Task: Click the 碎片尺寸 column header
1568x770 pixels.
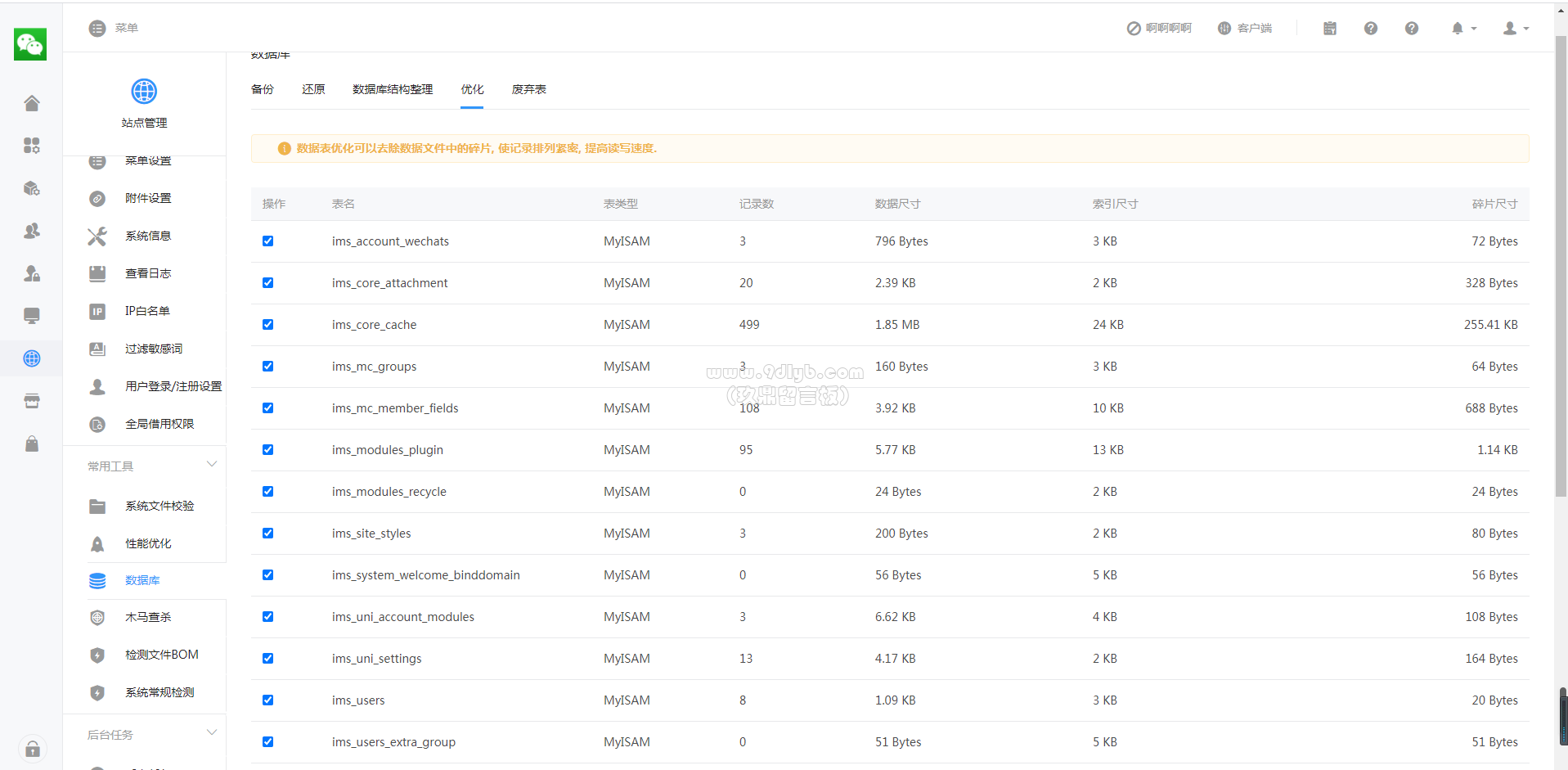Action: click(x=1494, y=204)
